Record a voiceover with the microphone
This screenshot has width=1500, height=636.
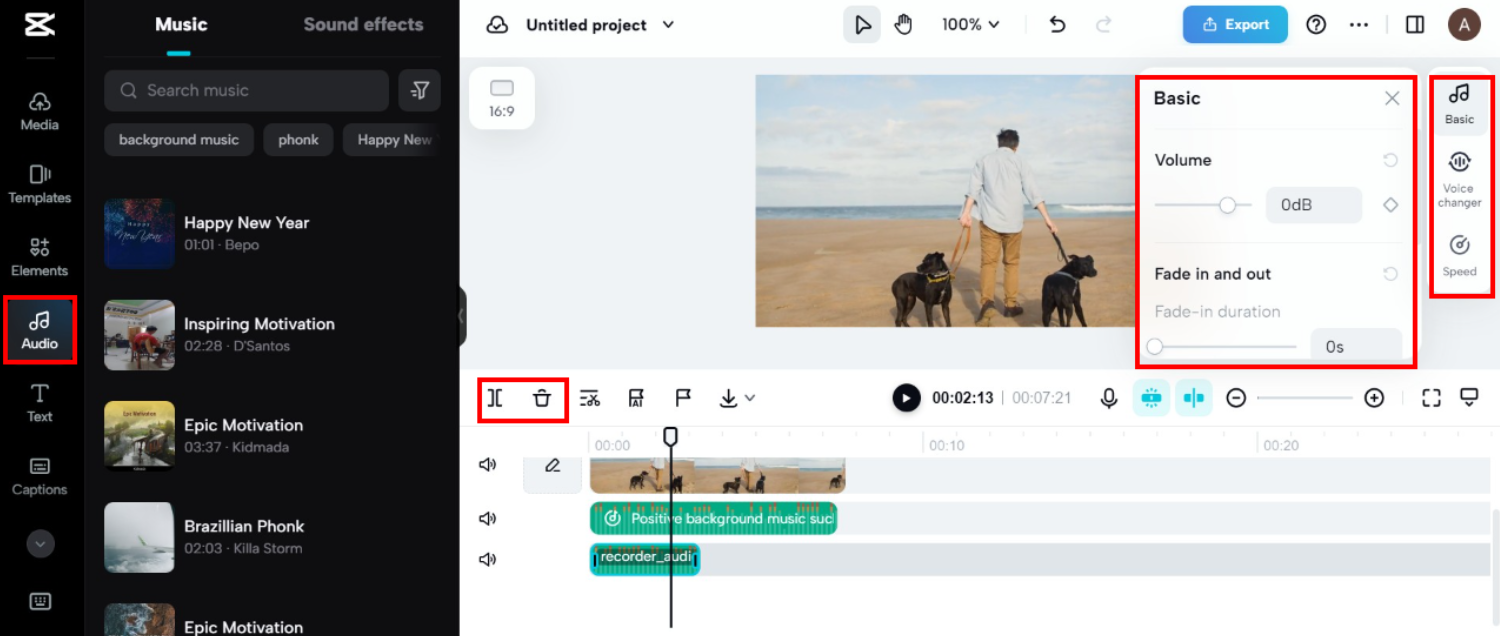(x=1108, y=398)
